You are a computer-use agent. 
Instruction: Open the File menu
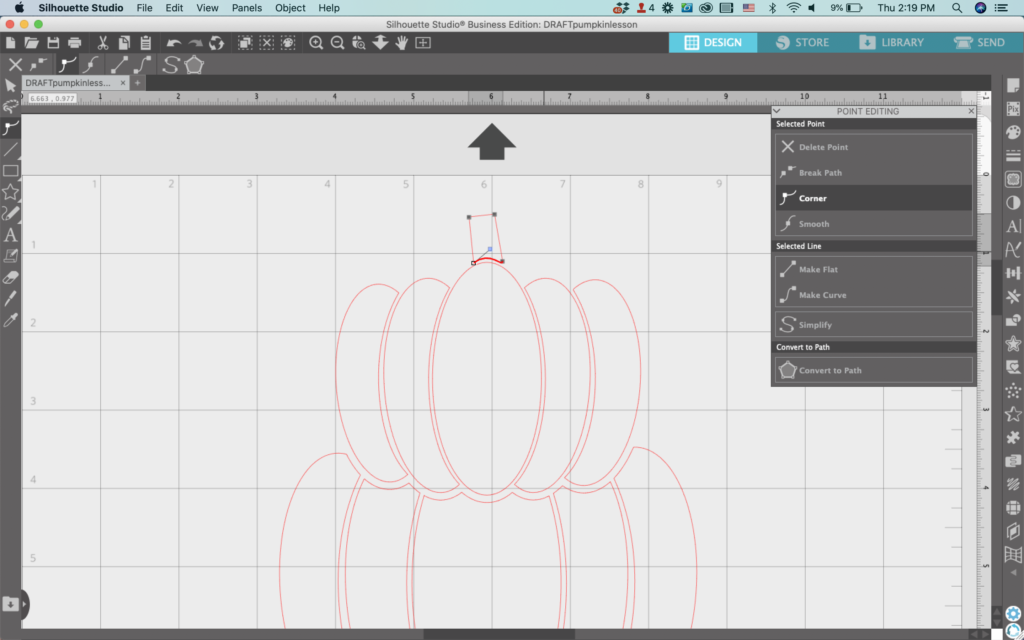coord(144,8)
